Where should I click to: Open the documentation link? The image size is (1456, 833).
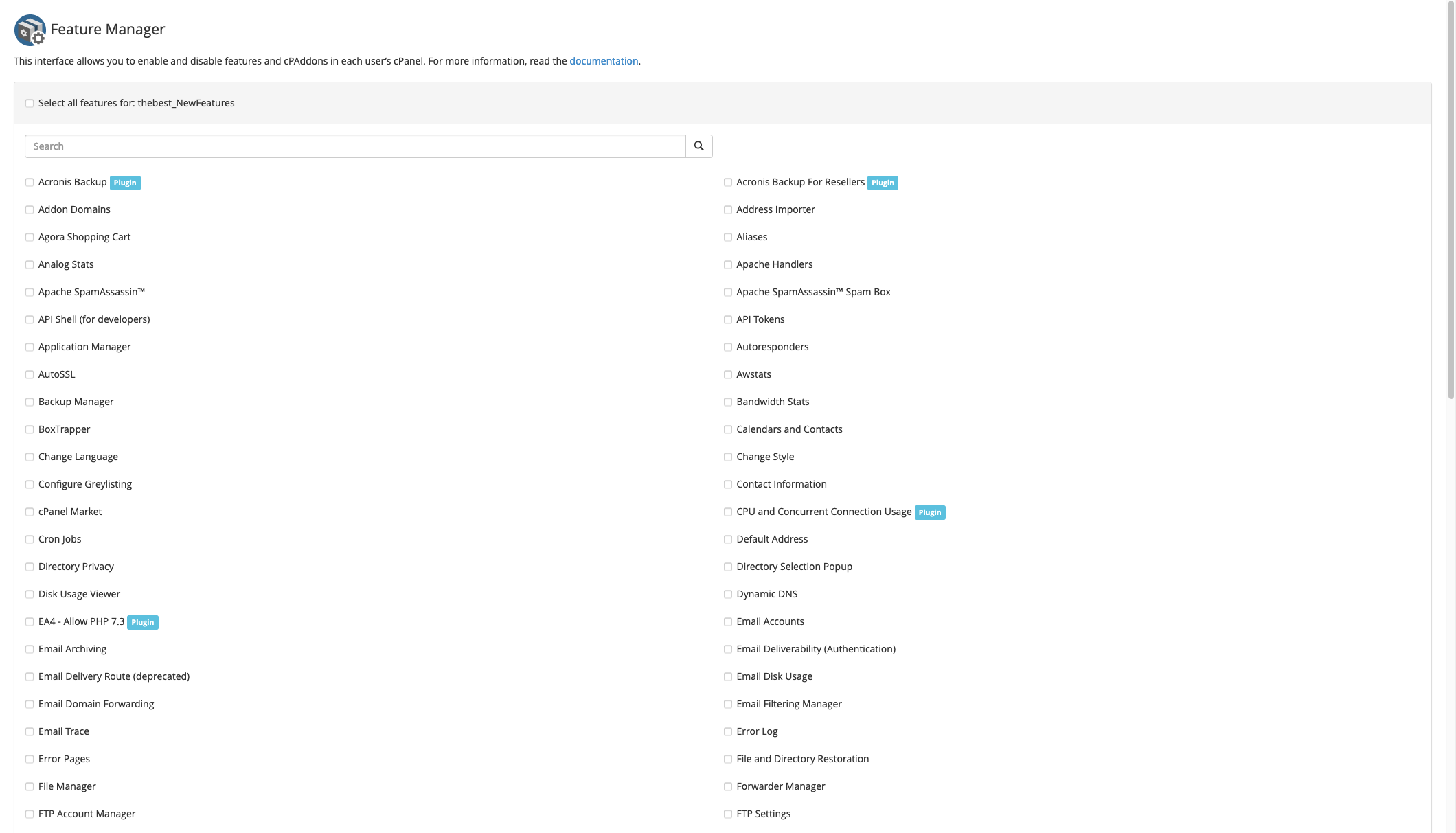tap(603, 61)
